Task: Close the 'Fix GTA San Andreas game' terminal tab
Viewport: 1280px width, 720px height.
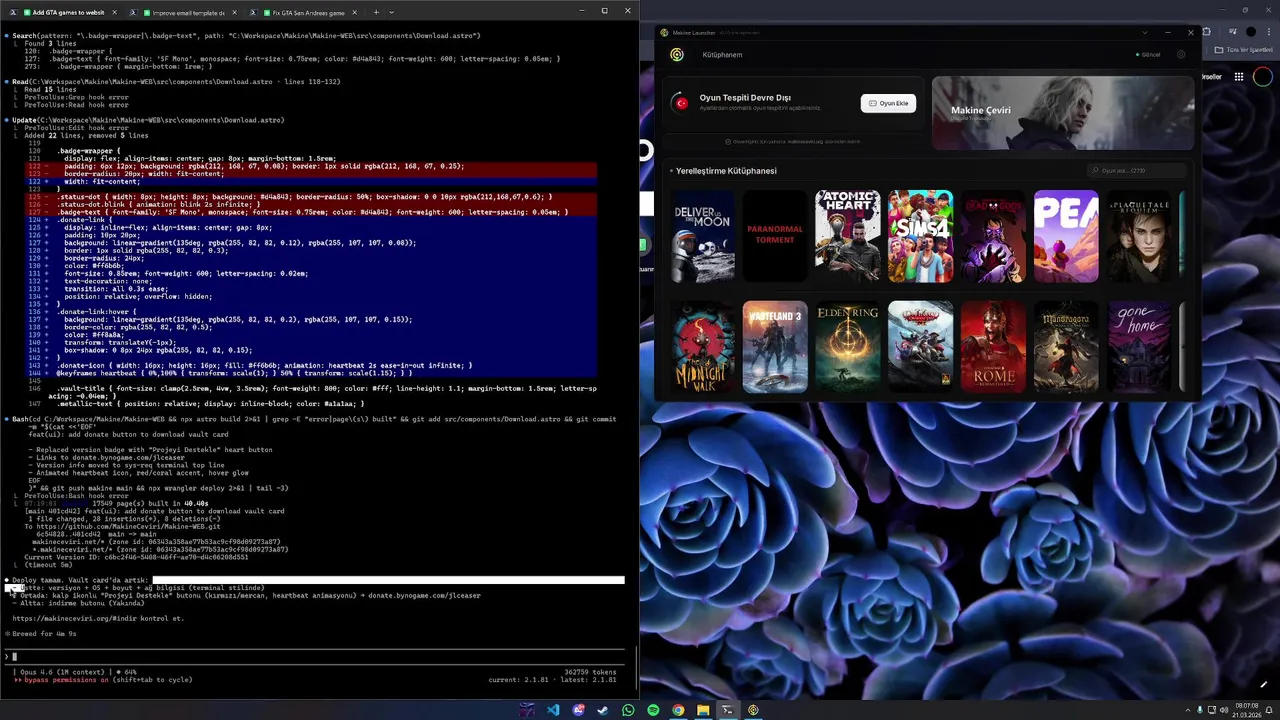Action: pos(354,13)
